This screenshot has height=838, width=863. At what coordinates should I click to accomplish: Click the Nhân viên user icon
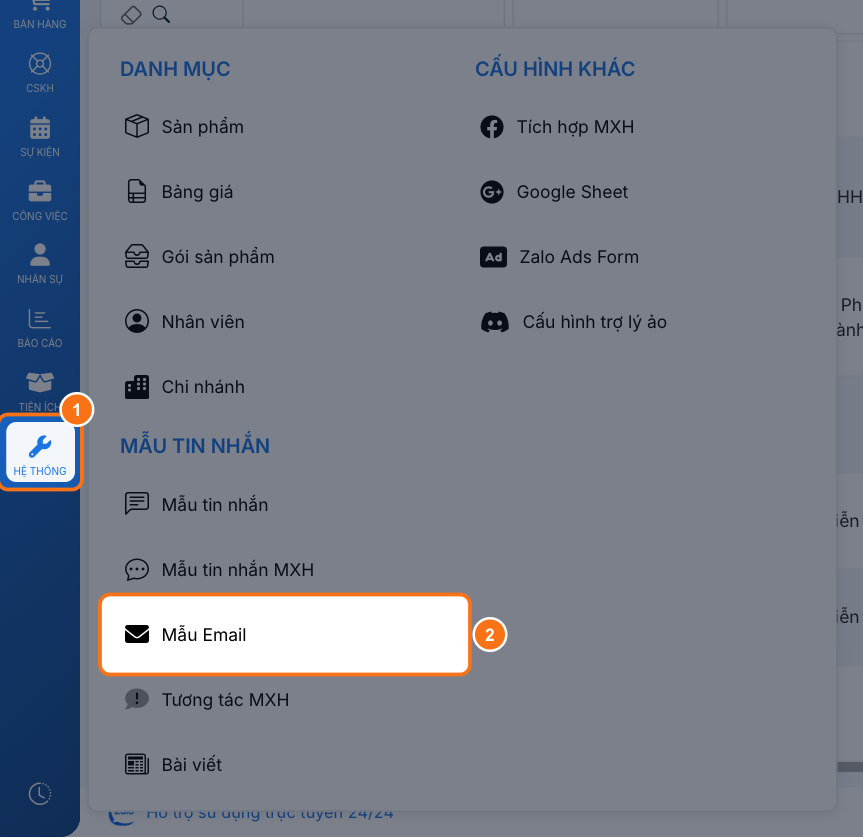pyautogui.click(x=136, y=321)
